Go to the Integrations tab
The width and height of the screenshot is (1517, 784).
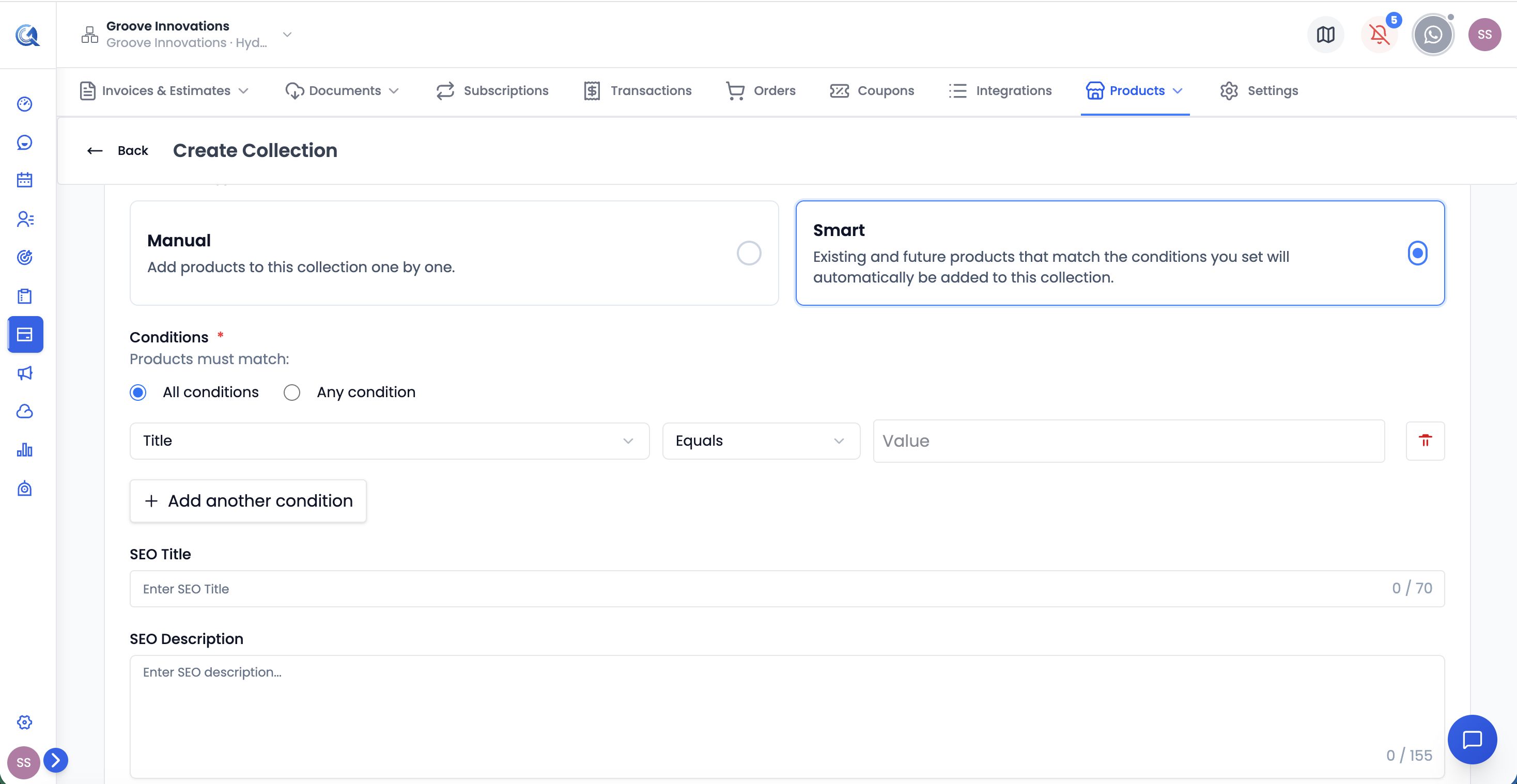point(1000,91)
